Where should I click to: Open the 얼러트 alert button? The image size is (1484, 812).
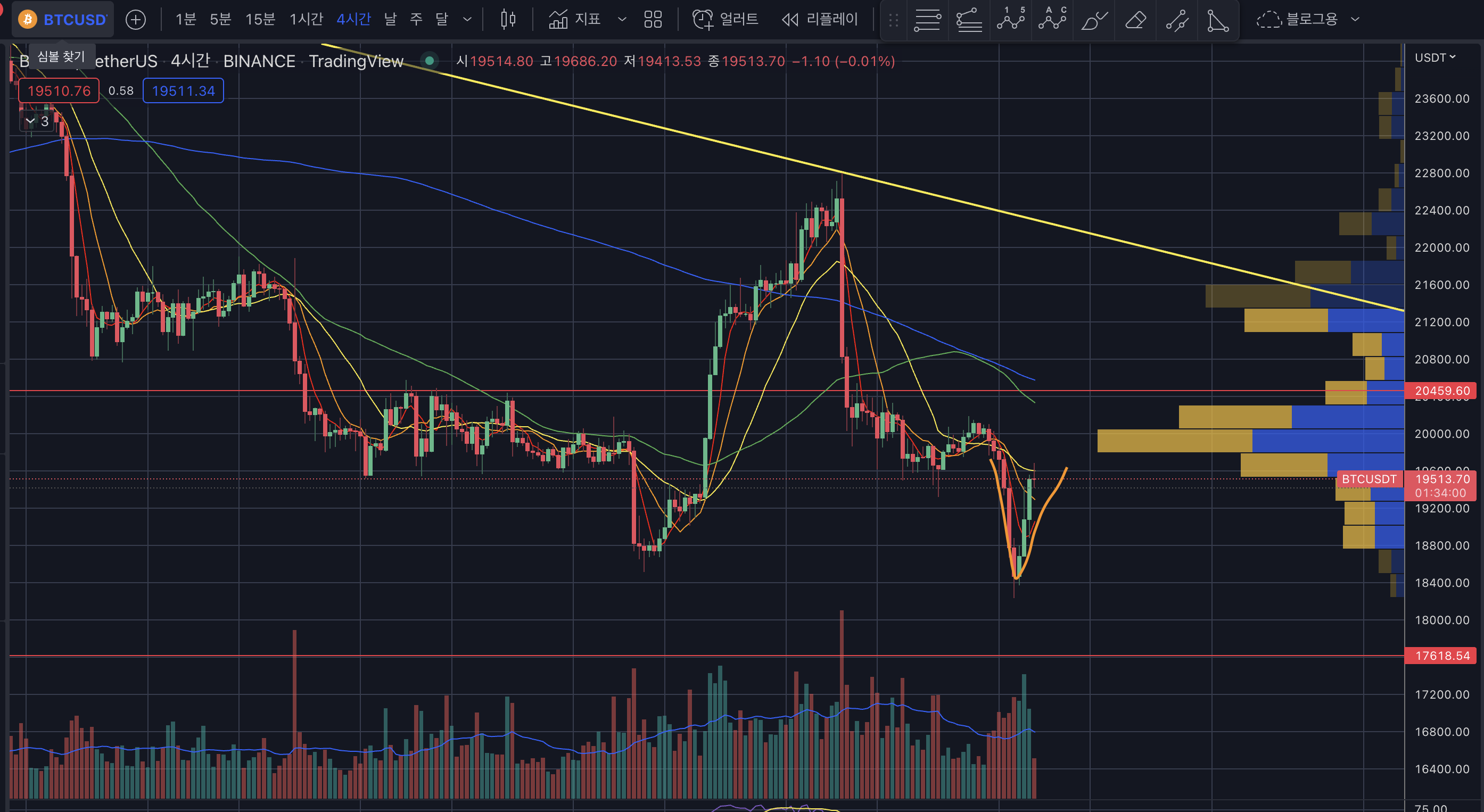click(x=726, y=20)
